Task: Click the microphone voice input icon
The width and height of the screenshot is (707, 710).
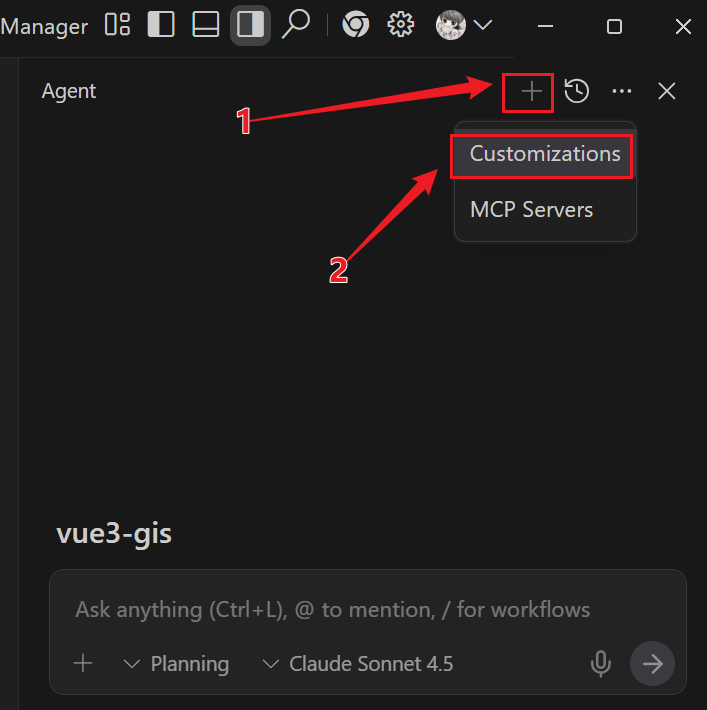Action: coord(601,663)
